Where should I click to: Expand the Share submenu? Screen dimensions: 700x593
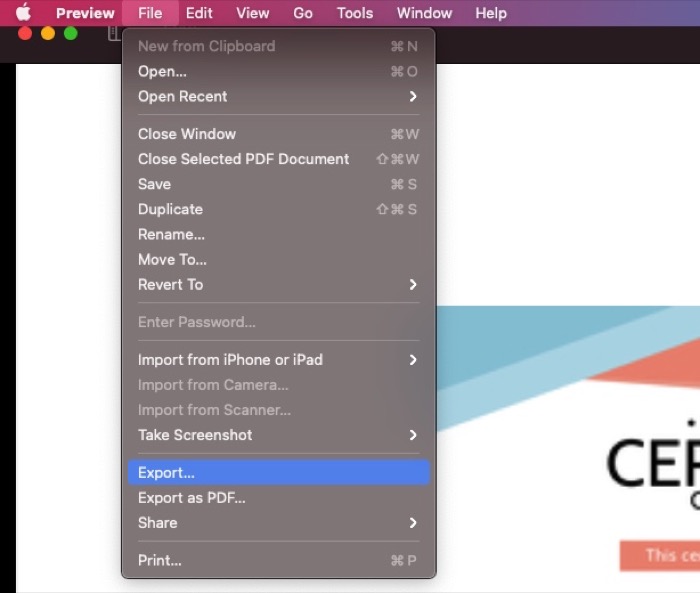(279, 523)
